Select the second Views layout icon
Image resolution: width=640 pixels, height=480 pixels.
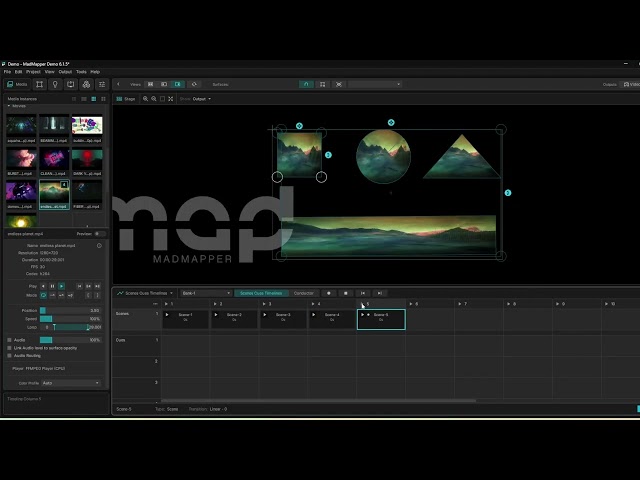(164, 84)
